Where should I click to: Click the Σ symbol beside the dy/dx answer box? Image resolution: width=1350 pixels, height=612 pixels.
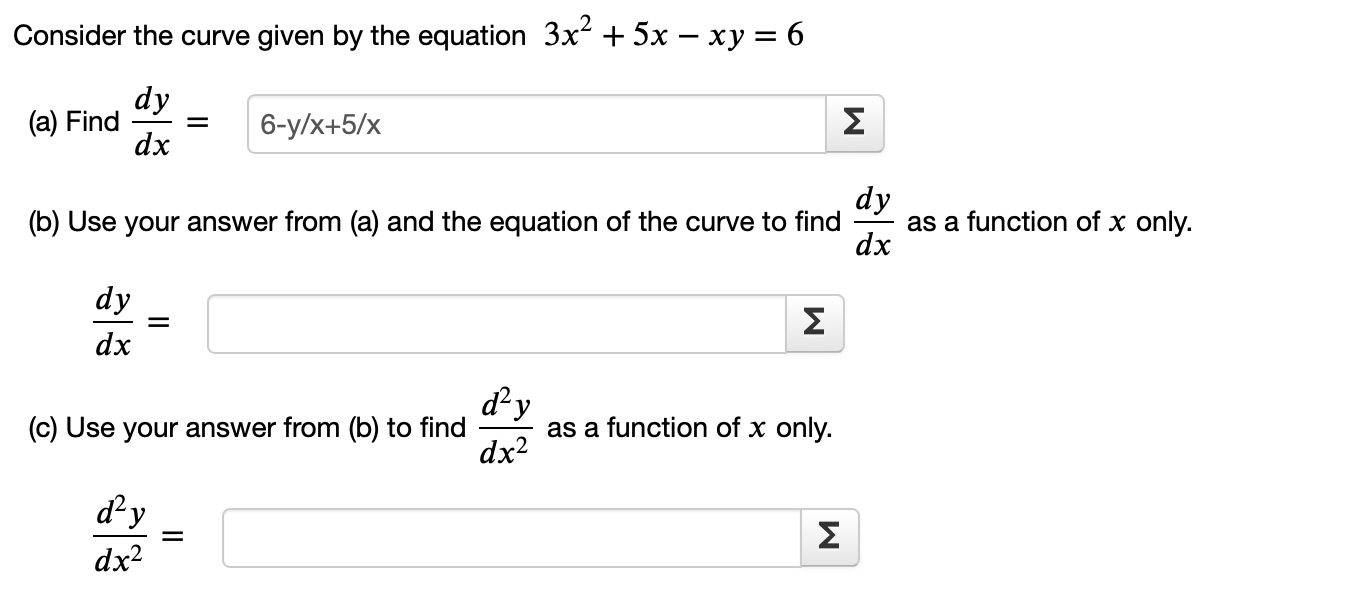[855, 122]
